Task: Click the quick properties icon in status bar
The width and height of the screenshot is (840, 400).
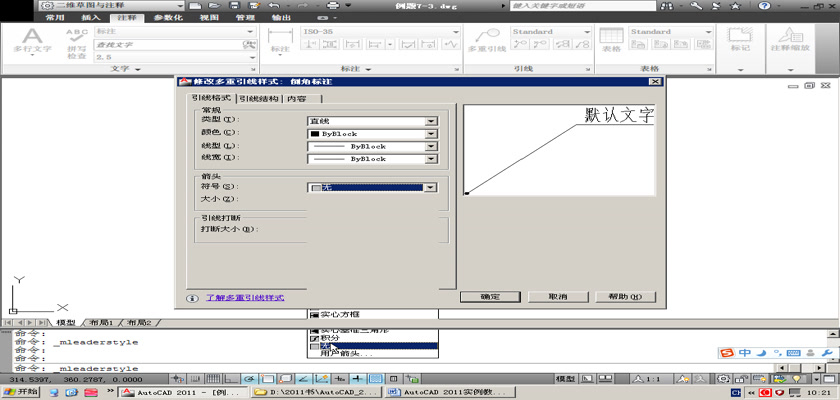Action: pyautogui.click(x=393, y=379)
